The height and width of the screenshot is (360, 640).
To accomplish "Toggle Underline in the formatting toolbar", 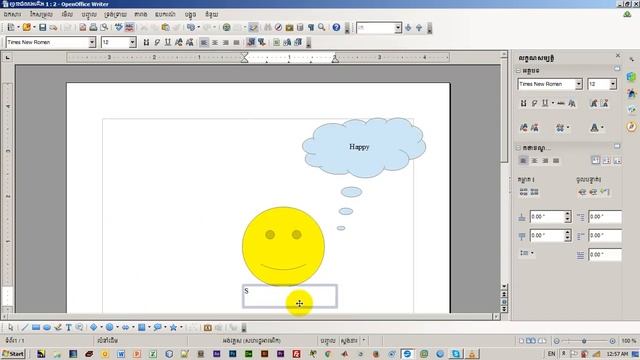I will point(167,42).
